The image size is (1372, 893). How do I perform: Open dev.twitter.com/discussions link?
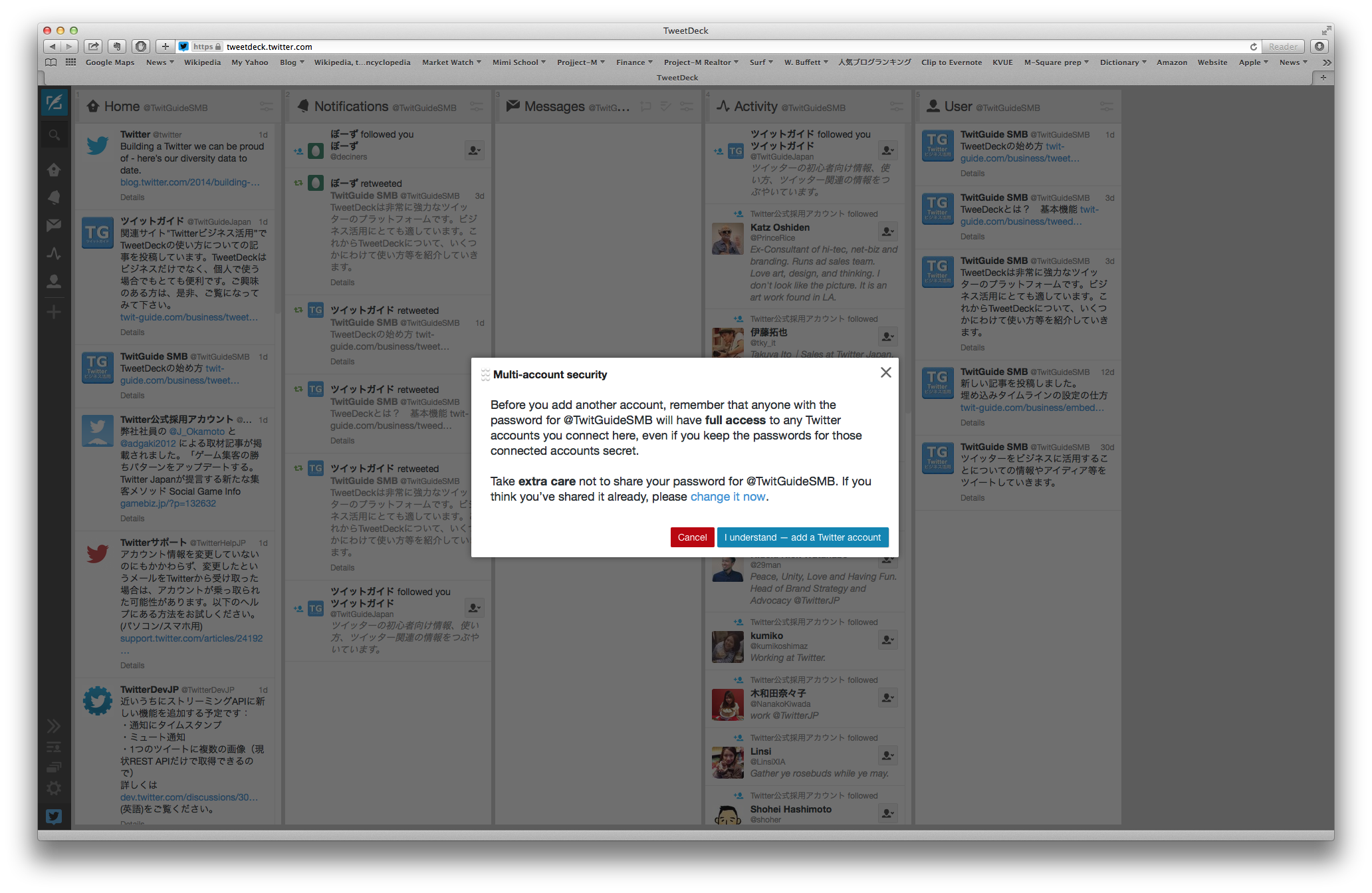[189, 797]
